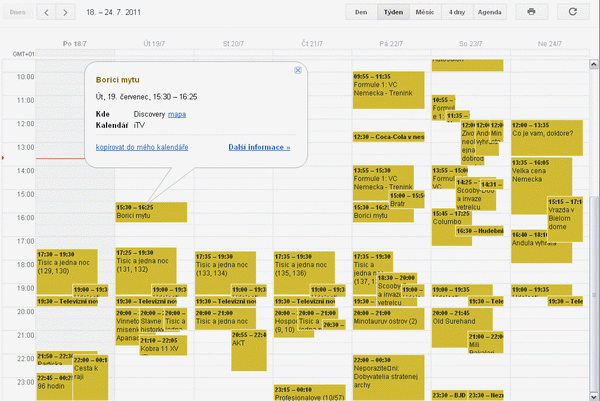Screen dimensions: 600x401
Task: Open the 15:00 Bratr event on Friday
Action: 406,199
